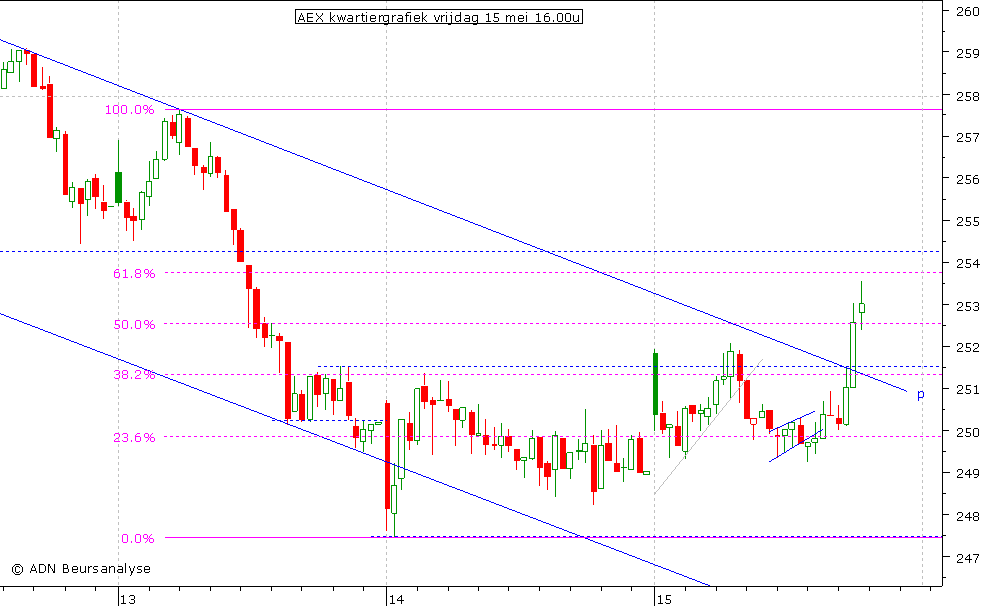Image resolution: width=983 pixels, height=606 pixels.
Task: Click the price axis value '260'
Action: click(967, 11)
